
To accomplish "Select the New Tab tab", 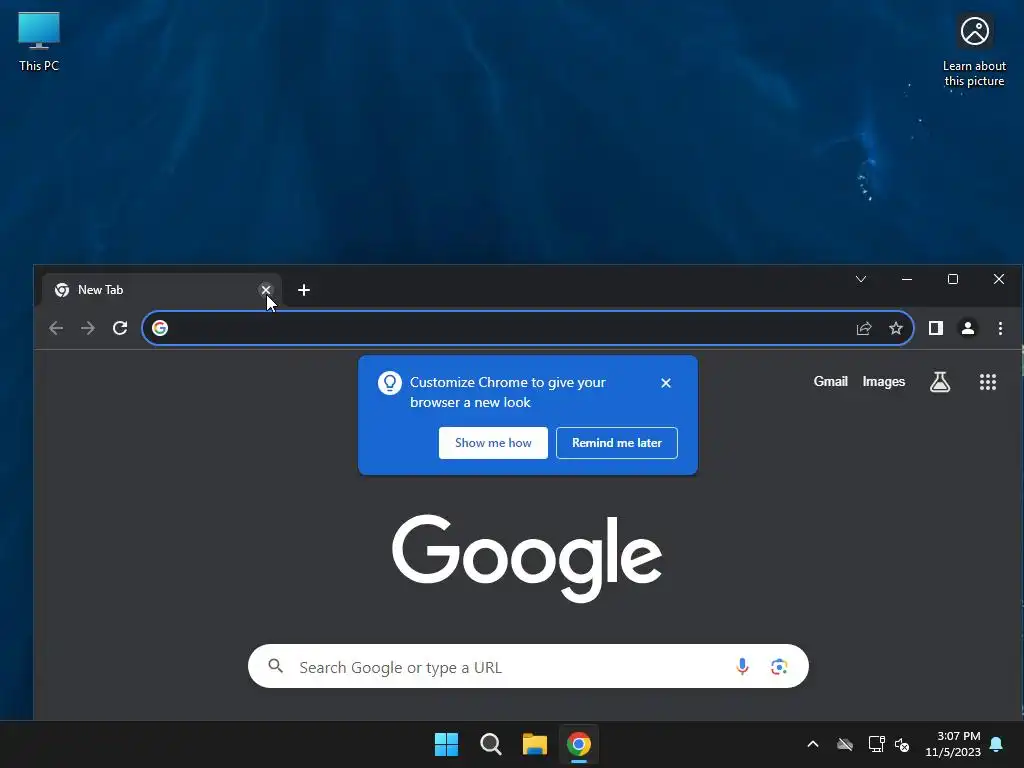I will (161, 289).
